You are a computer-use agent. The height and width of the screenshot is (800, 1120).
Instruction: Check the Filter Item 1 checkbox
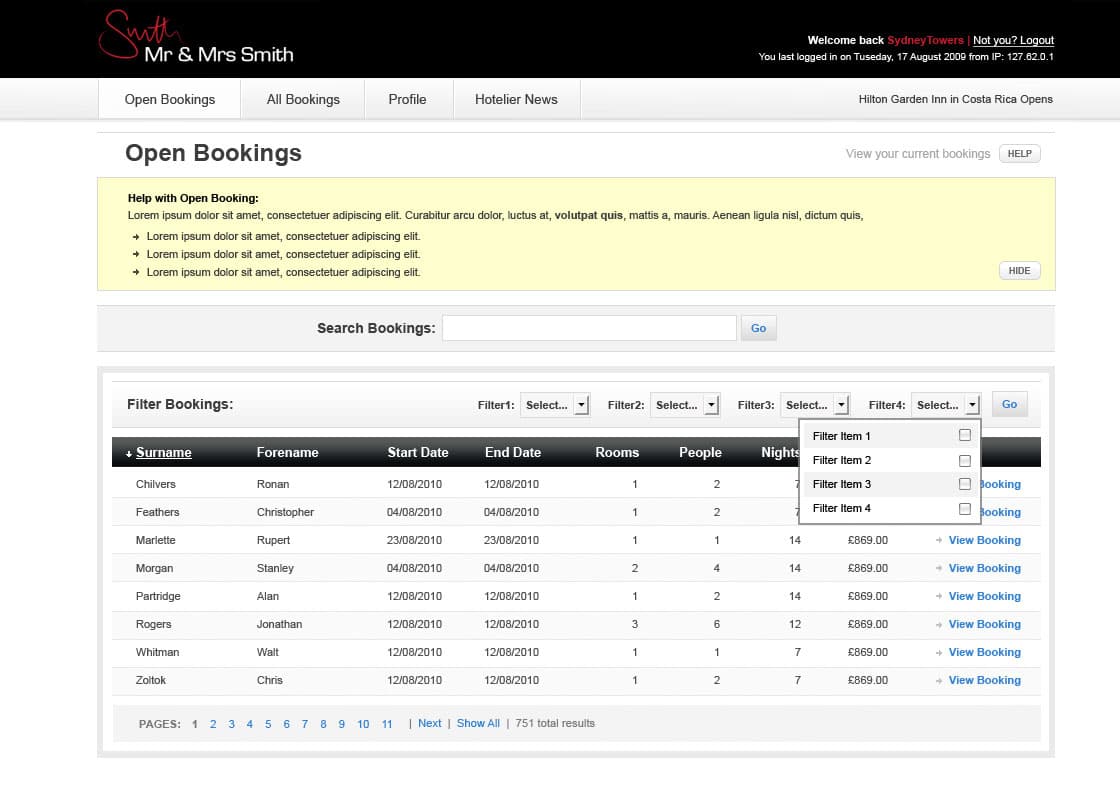pyautogui.click(x=964, y=436)
